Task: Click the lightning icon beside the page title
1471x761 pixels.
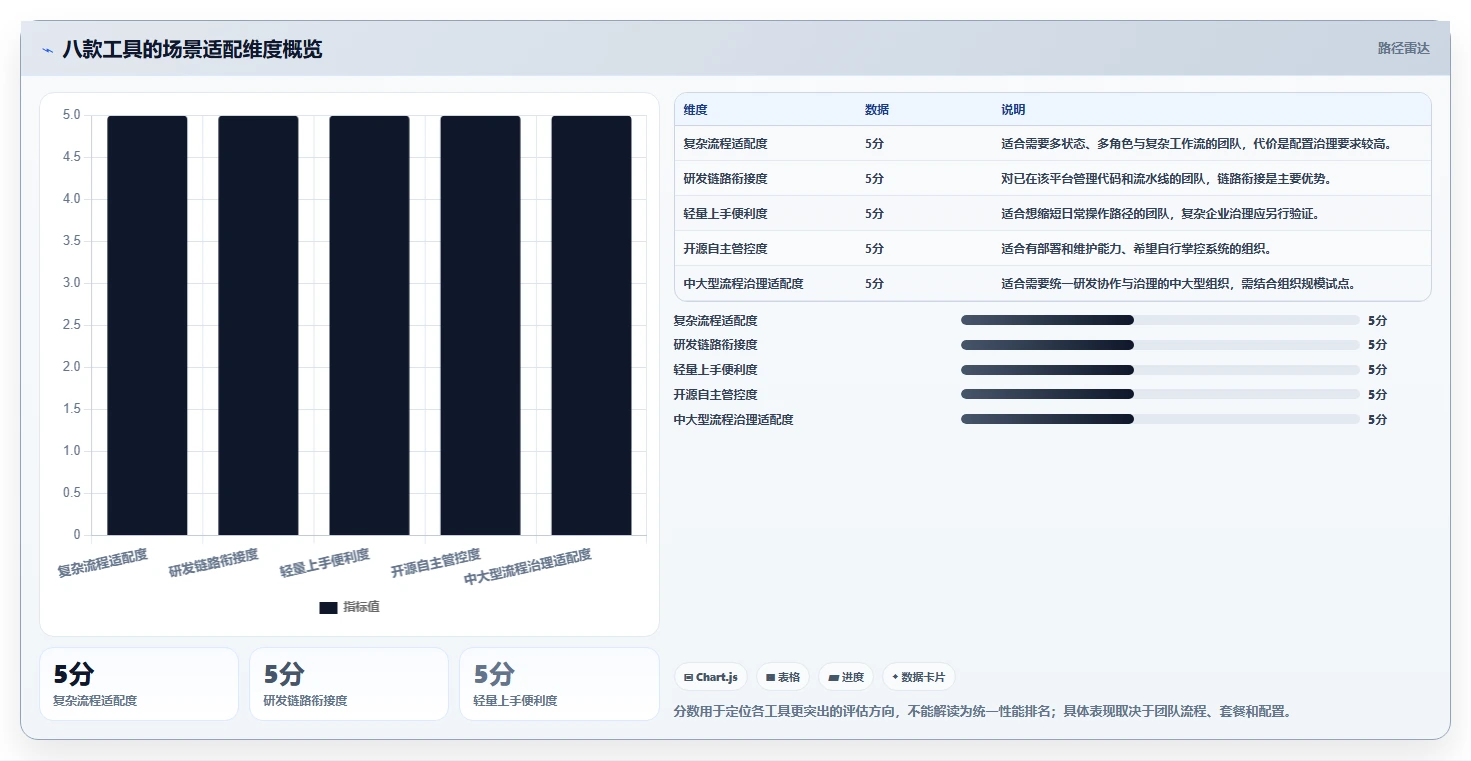Action: click(x=47, y=50)
